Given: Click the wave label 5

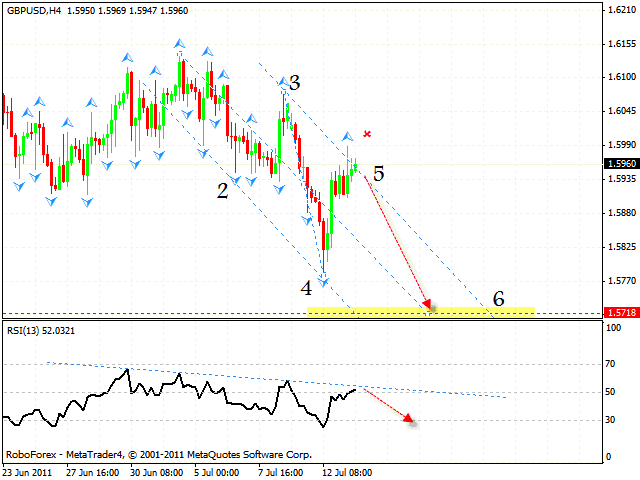Looking at the screenshot, I should pos(378,173).
